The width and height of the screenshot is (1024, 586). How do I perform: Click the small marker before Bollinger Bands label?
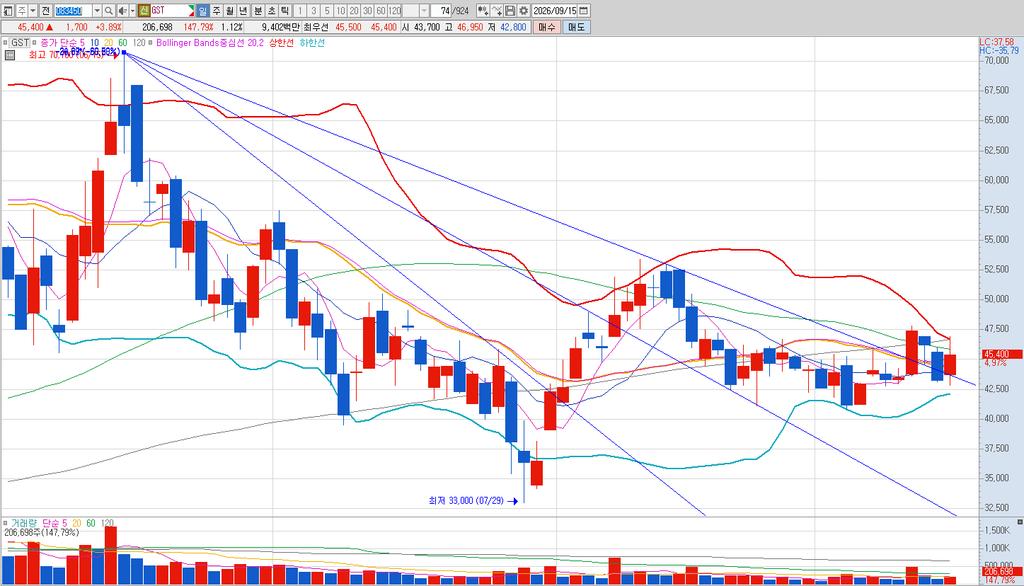pos(151,43)
